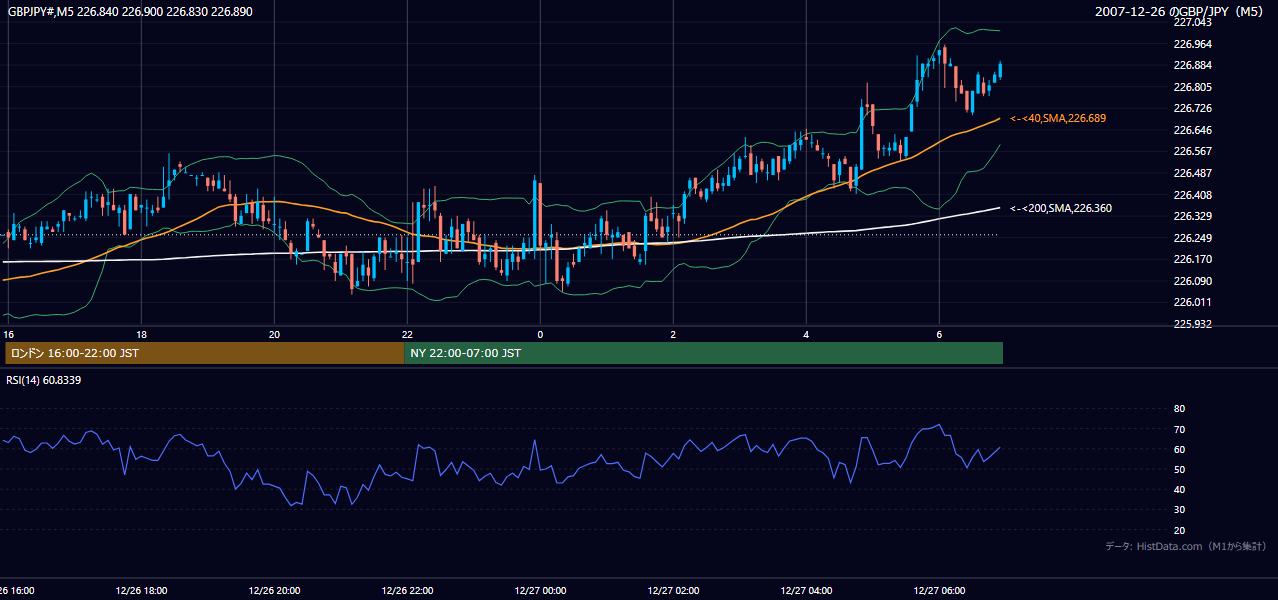1278x600 pixels.
Task: Click hour marker 2 under price chart
Action: click(x=673, y=333)
